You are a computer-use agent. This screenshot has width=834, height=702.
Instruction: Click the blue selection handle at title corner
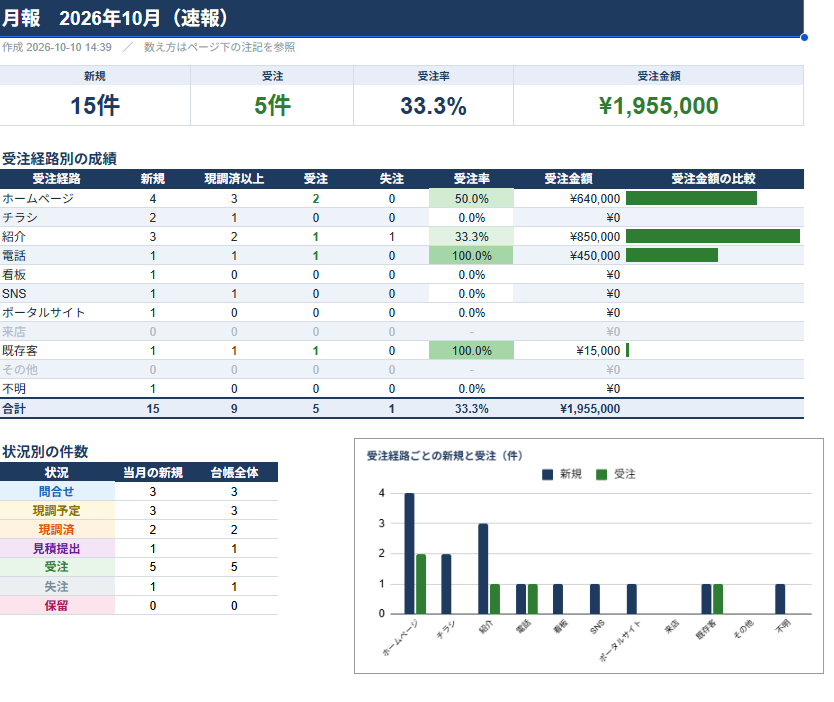point(804,37)
